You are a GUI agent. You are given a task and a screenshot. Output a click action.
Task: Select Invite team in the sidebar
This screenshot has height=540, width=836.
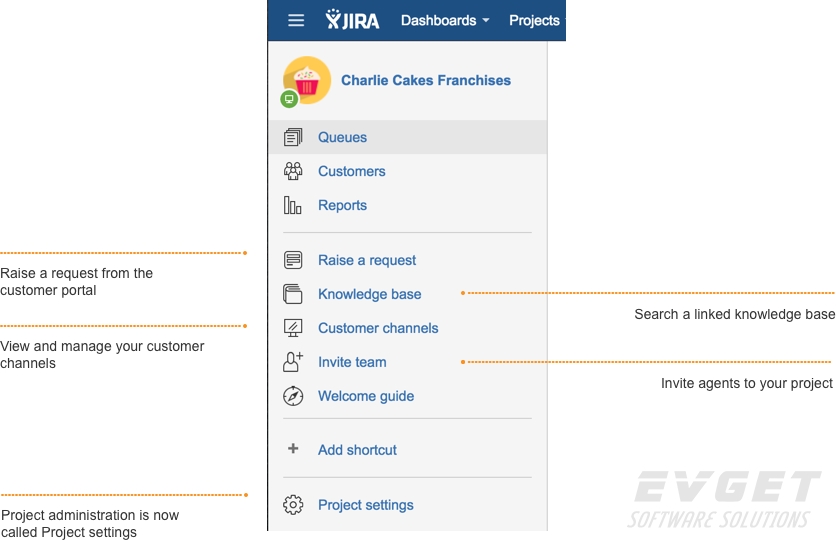pyautogui.click(x=352, y=362)
